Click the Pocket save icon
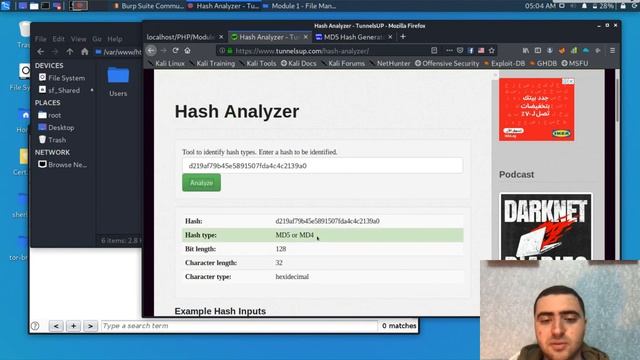 pyautogui.click(x=460, y=51)
